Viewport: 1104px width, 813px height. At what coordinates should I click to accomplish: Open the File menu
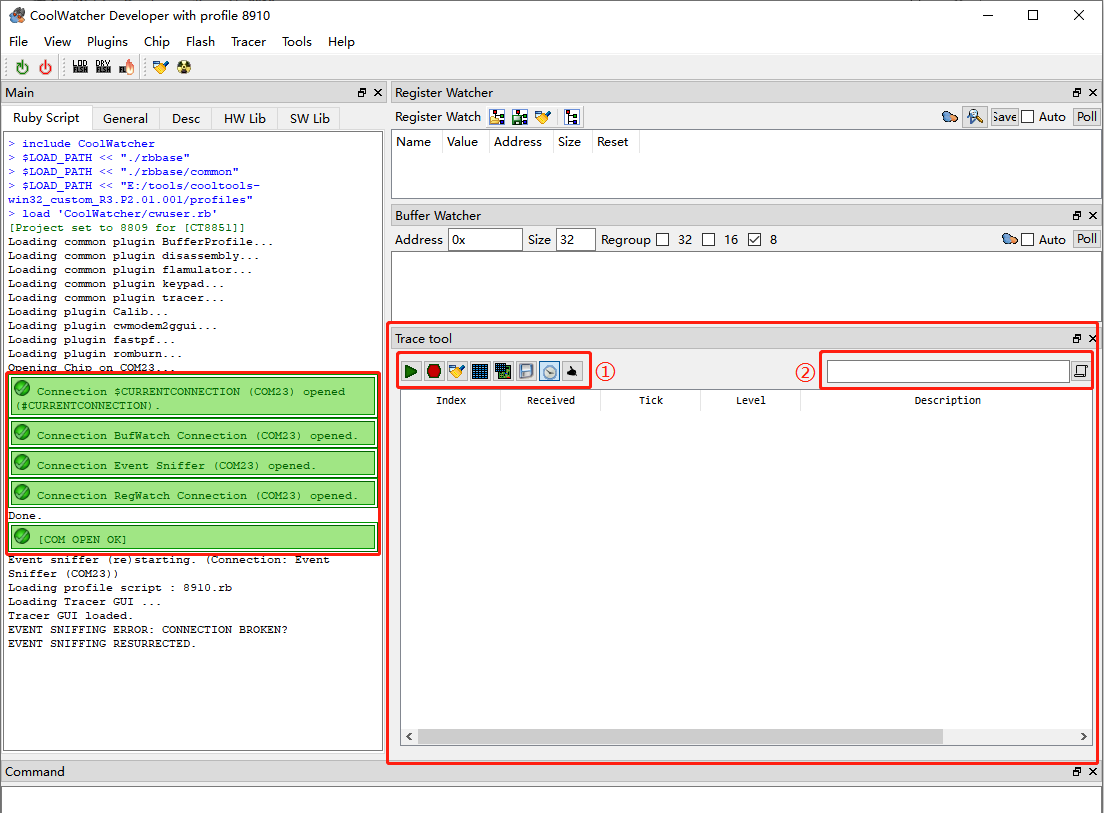18,42
